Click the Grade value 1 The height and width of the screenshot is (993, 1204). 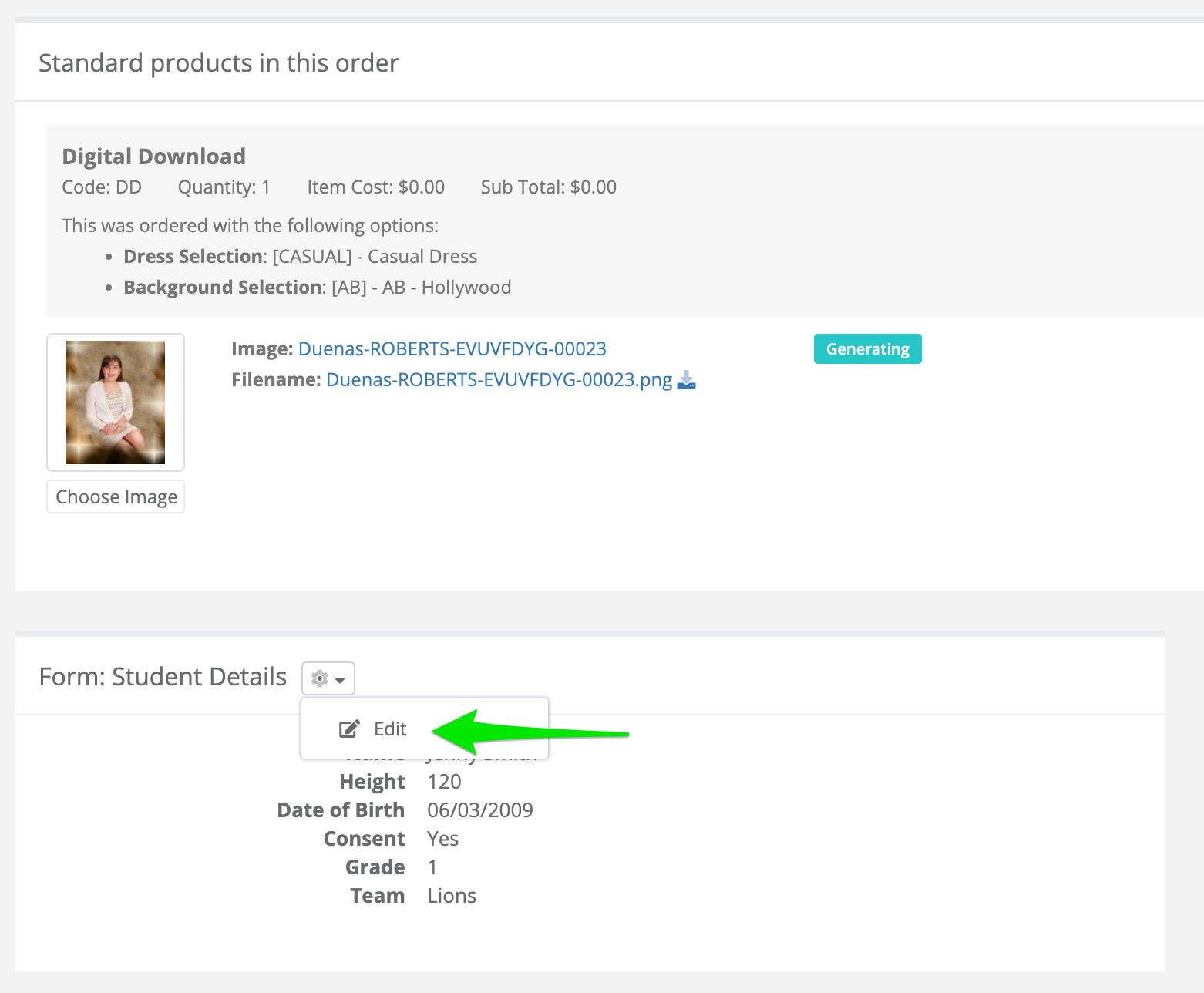pos(432,867)
